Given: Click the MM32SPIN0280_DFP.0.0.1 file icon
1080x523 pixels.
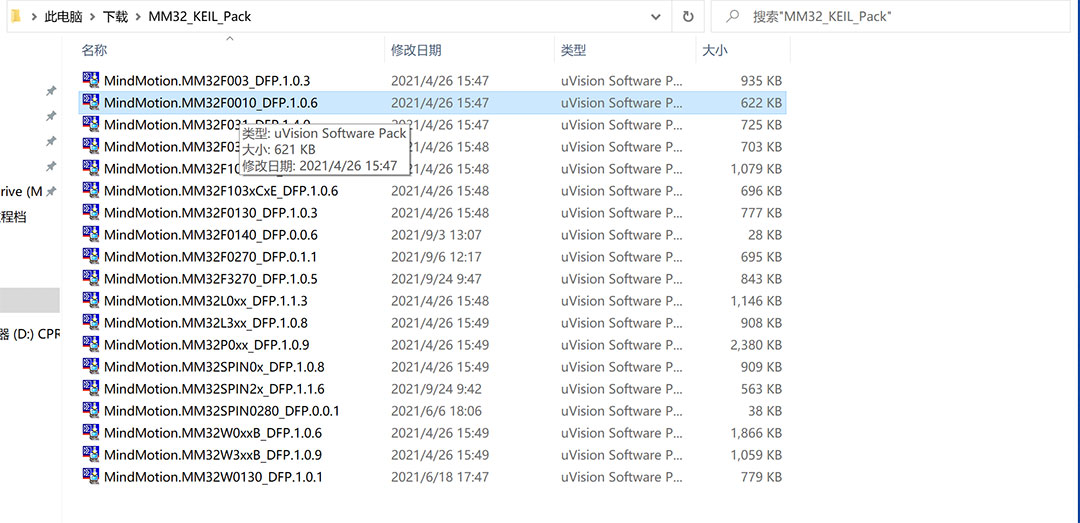Looking at the screenshot, I should tap(90, 410).
